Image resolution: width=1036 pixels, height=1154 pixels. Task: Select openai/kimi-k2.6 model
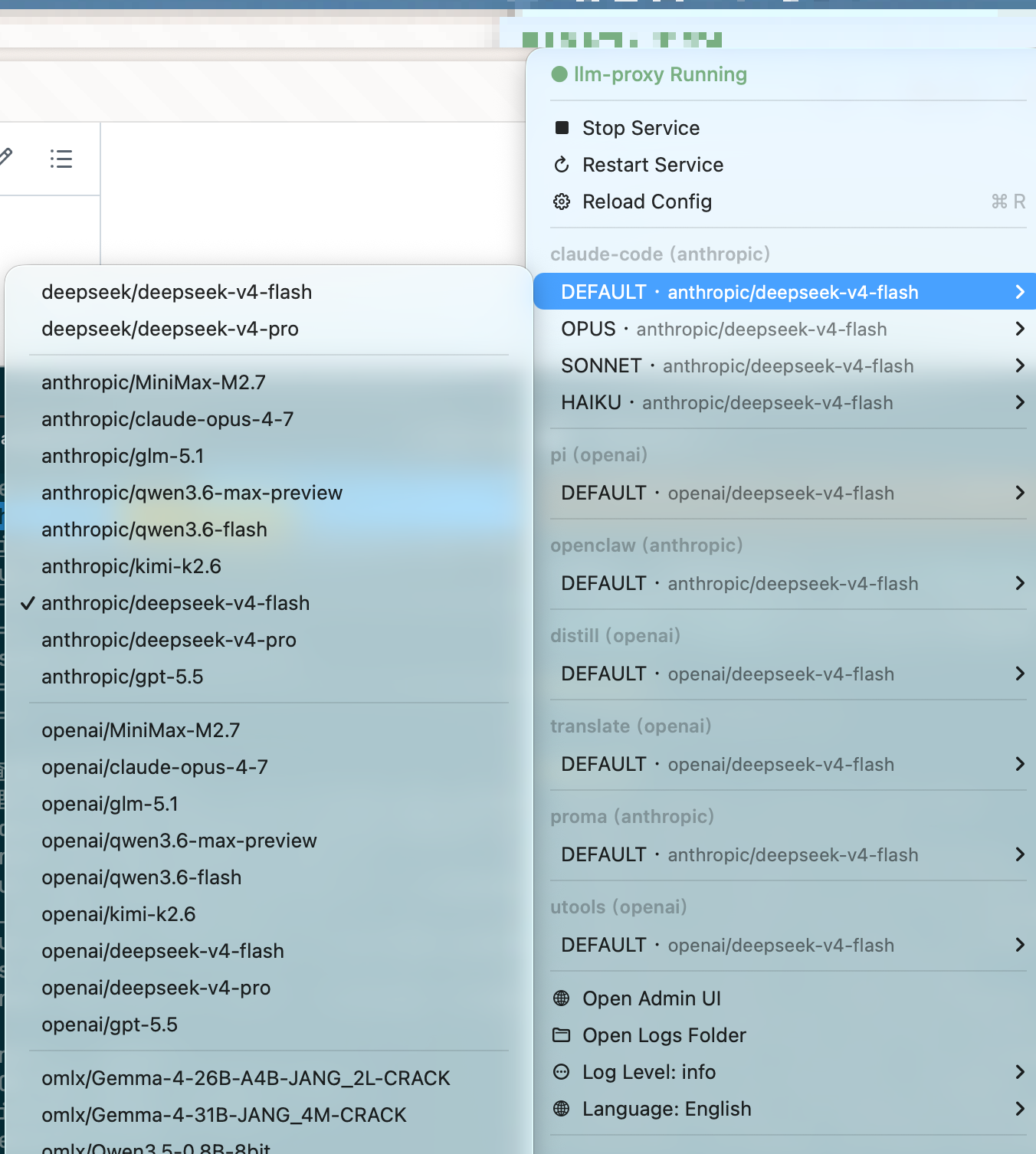(268, 914)
